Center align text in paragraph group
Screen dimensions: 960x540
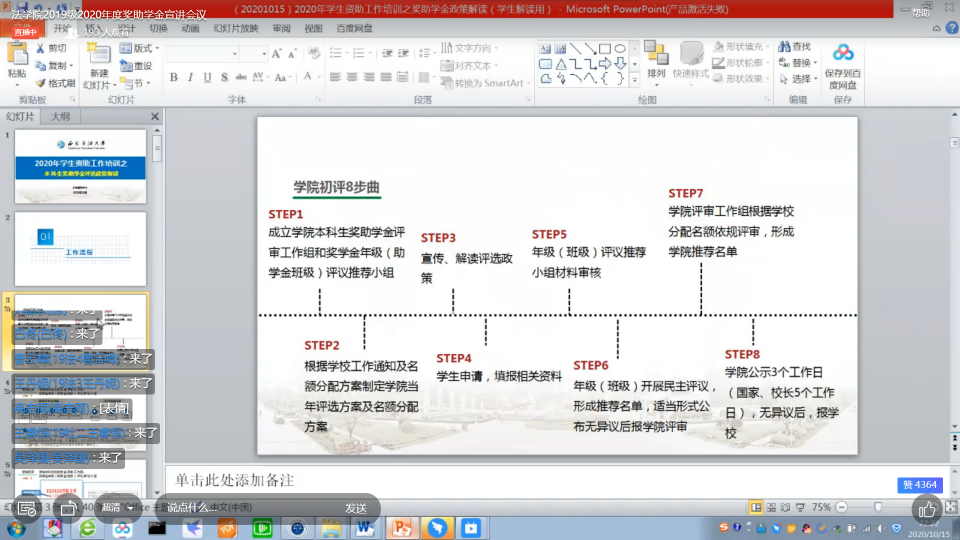click(x=352, y=77)
